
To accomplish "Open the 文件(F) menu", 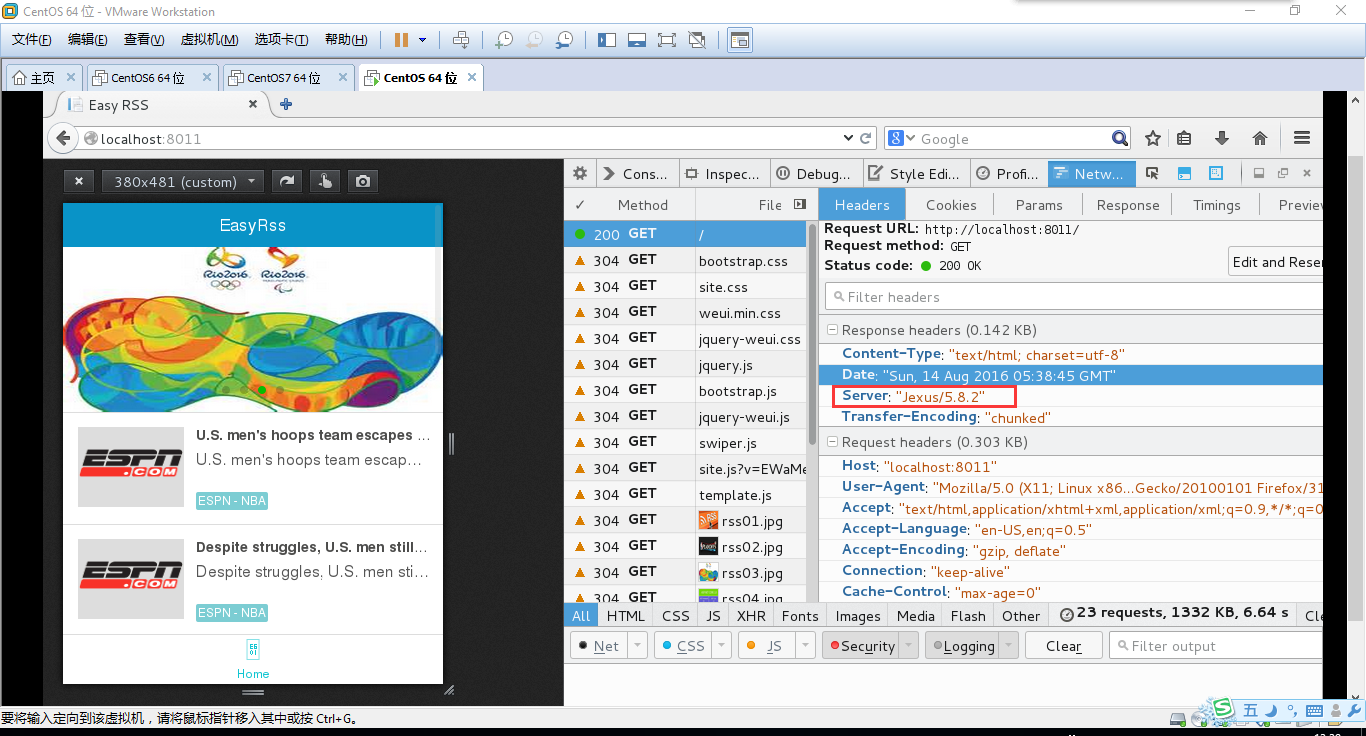I will pos(32,40).
